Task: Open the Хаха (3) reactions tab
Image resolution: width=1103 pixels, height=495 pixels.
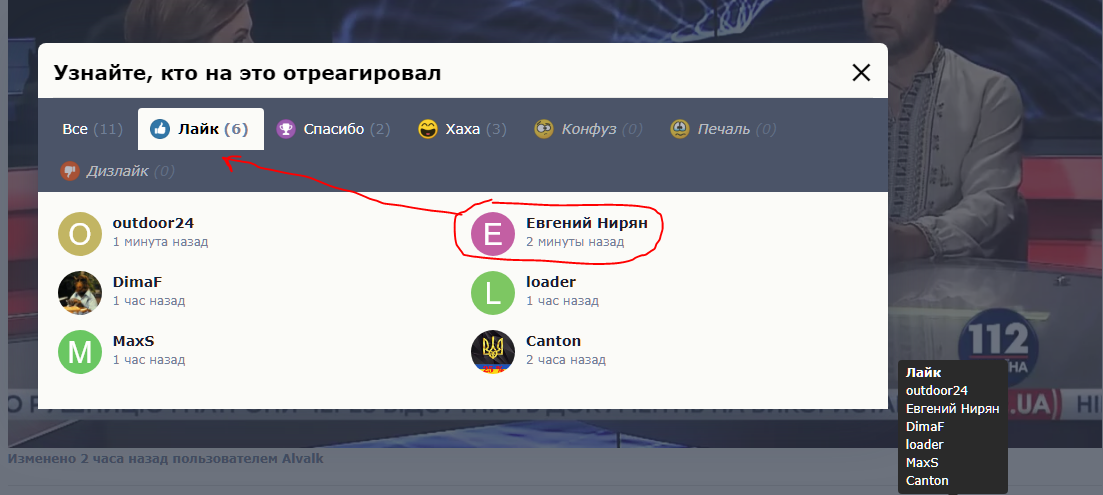Action: coord(461,129)
